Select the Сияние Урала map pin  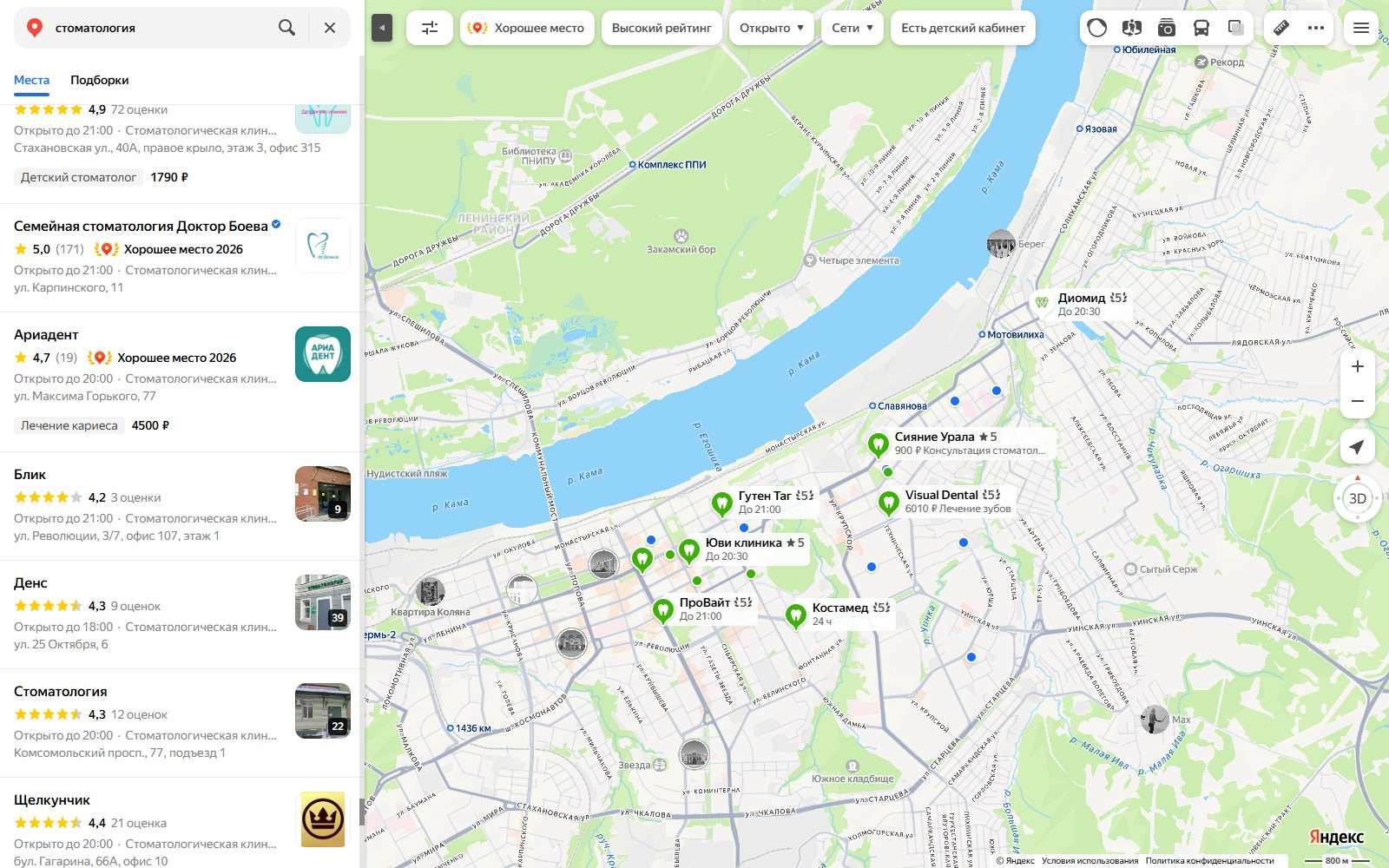(x=878, y=444)
